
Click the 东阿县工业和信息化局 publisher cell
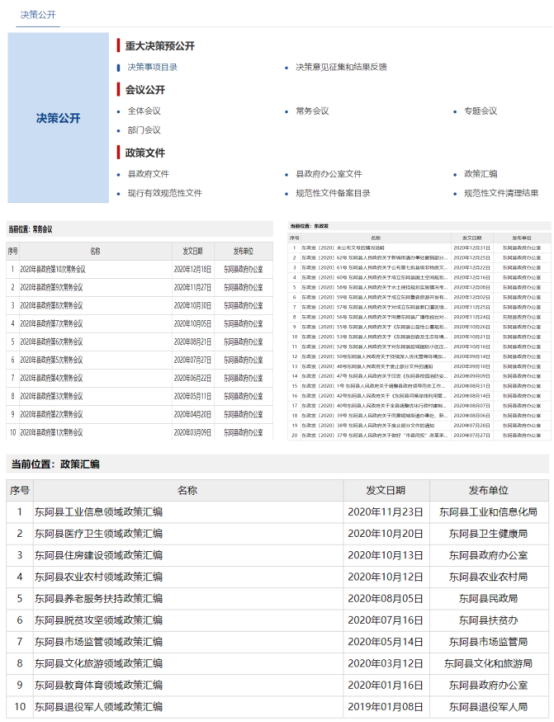[488, 512]
